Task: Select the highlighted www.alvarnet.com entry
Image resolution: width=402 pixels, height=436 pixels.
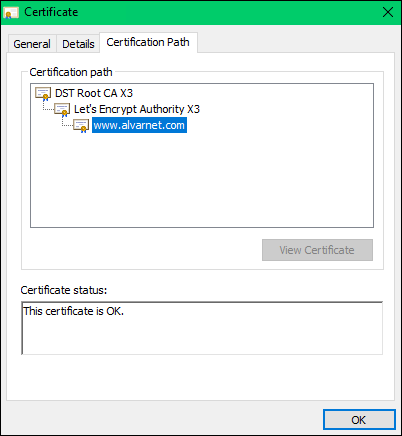Action: click(x=139, y=125)
